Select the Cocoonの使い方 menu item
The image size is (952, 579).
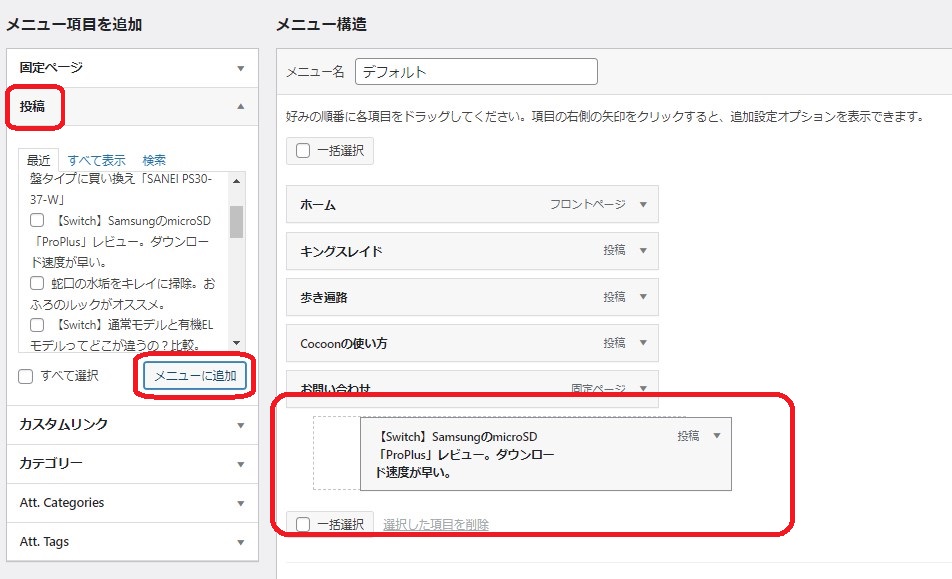(472, 343)
